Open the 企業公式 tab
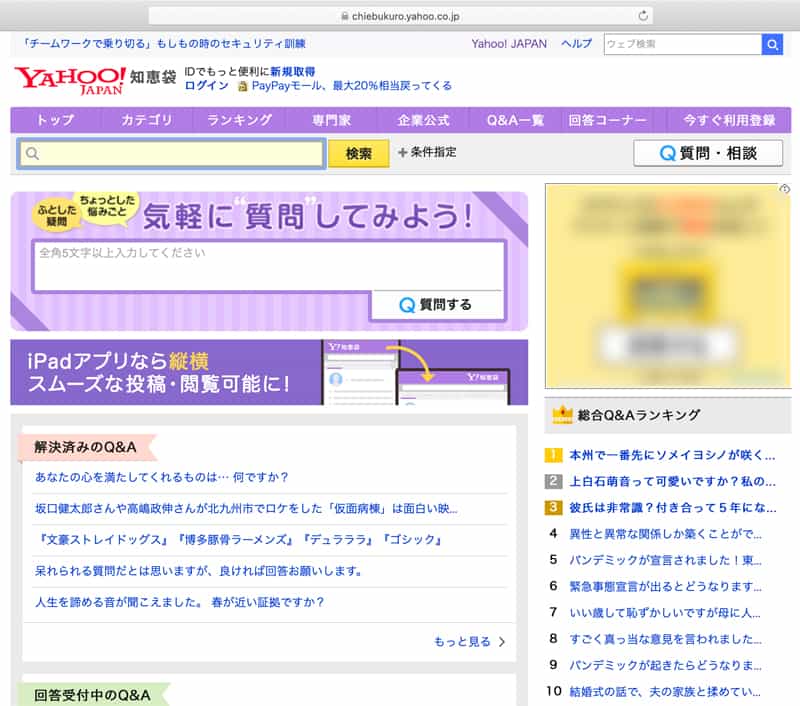 point(423,120)
